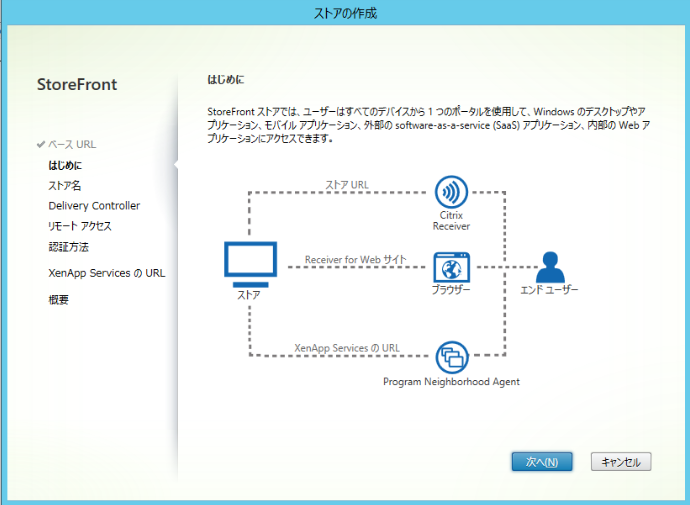
Task: Select the リモート アクセス step
Action: (x=80, y=226)
